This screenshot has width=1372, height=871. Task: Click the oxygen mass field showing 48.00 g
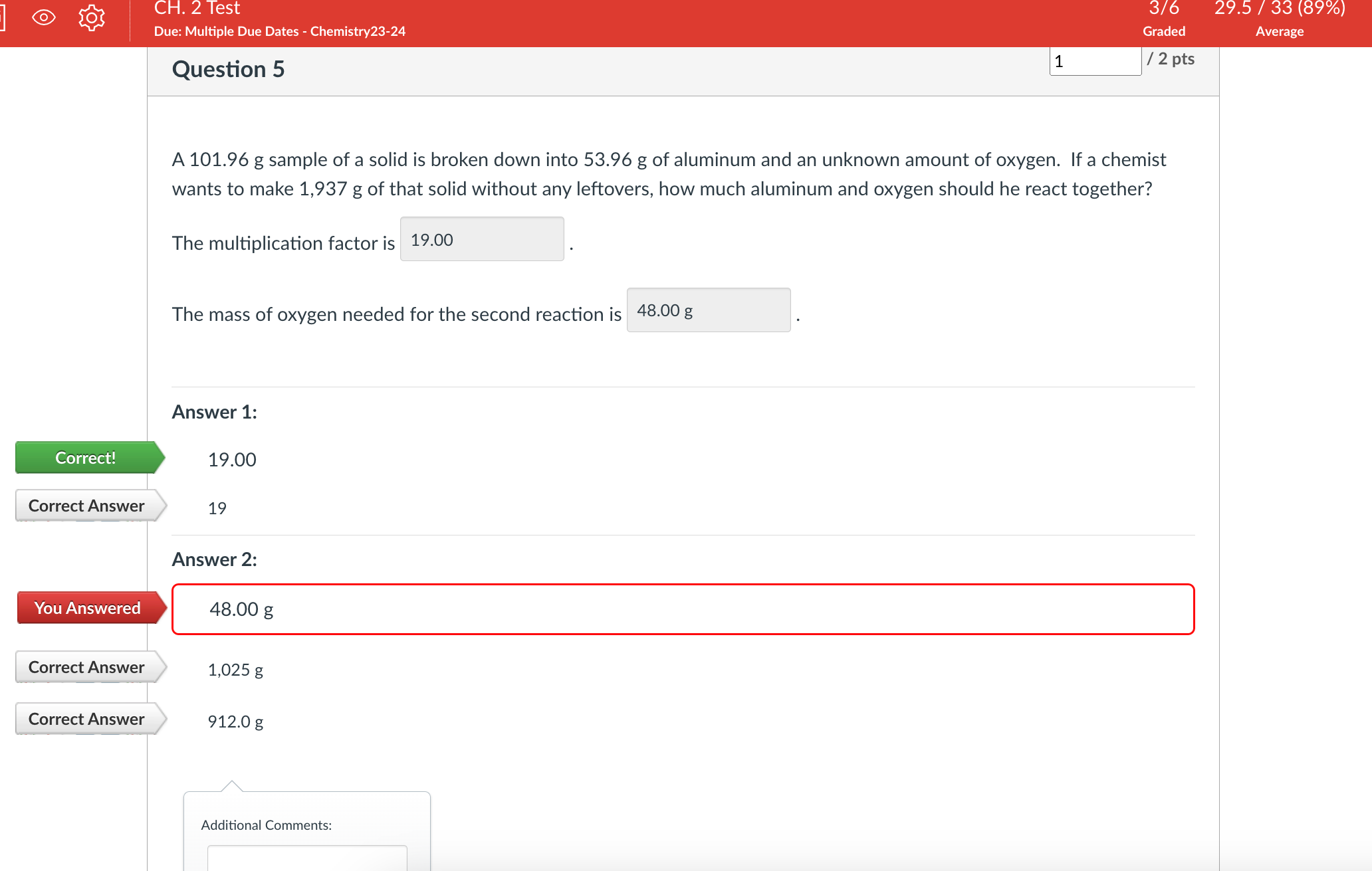(708, 310)
